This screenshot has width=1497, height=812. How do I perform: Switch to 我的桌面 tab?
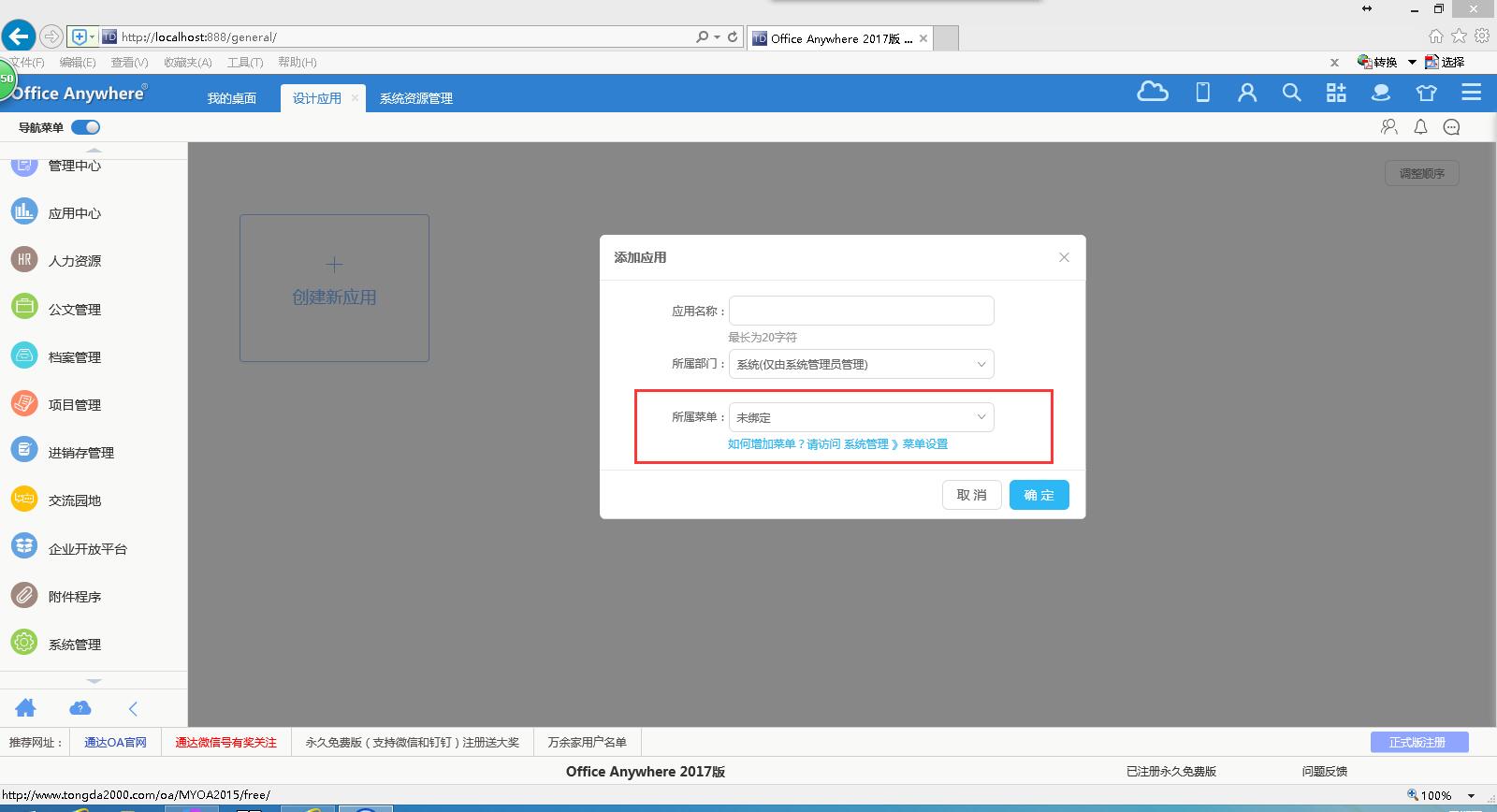pyautogui.click(x=232, y=98)
